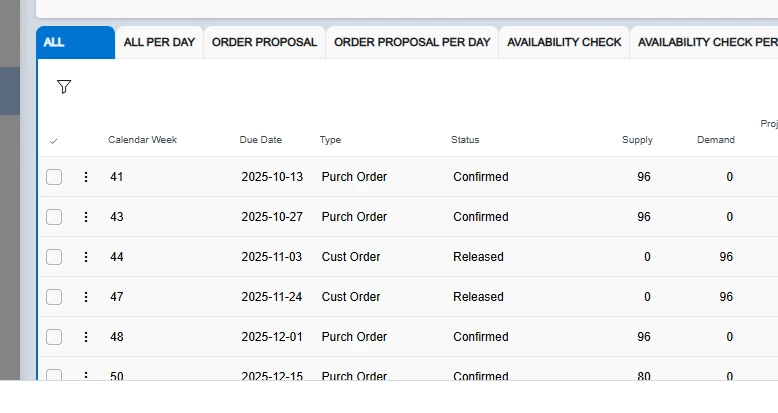The image size is (778, 413).
Task: Open the filter funnel icon
Action: 64,87
